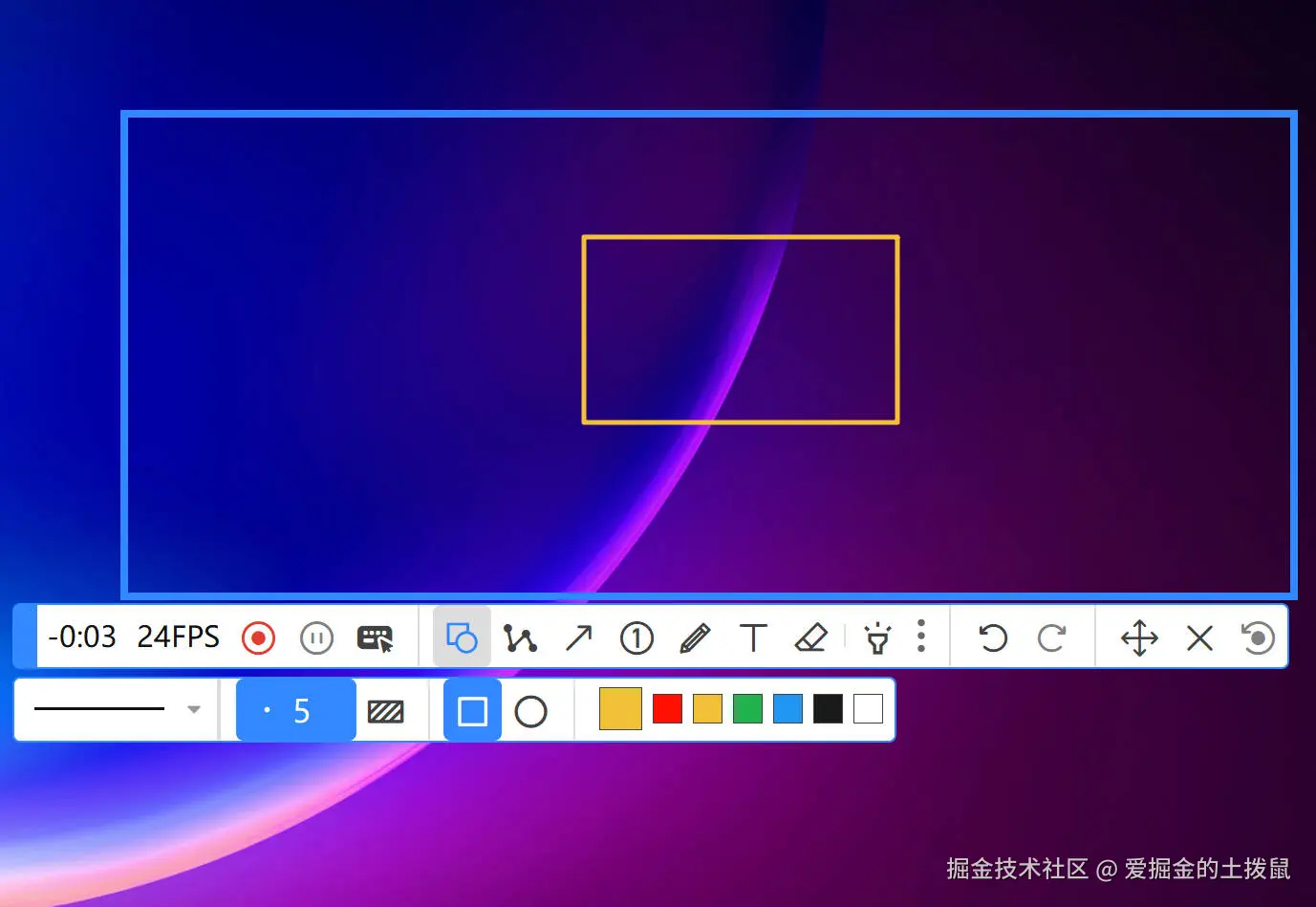Click the undo arrow

(x=992, y=637)
